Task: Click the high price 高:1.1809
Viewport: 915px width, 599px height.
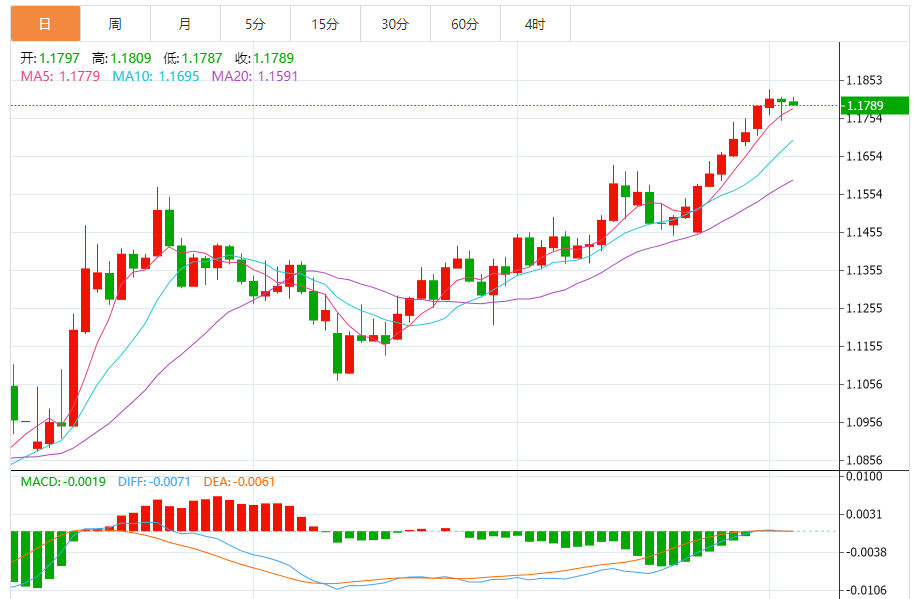Action: click(x=121, y=58)
